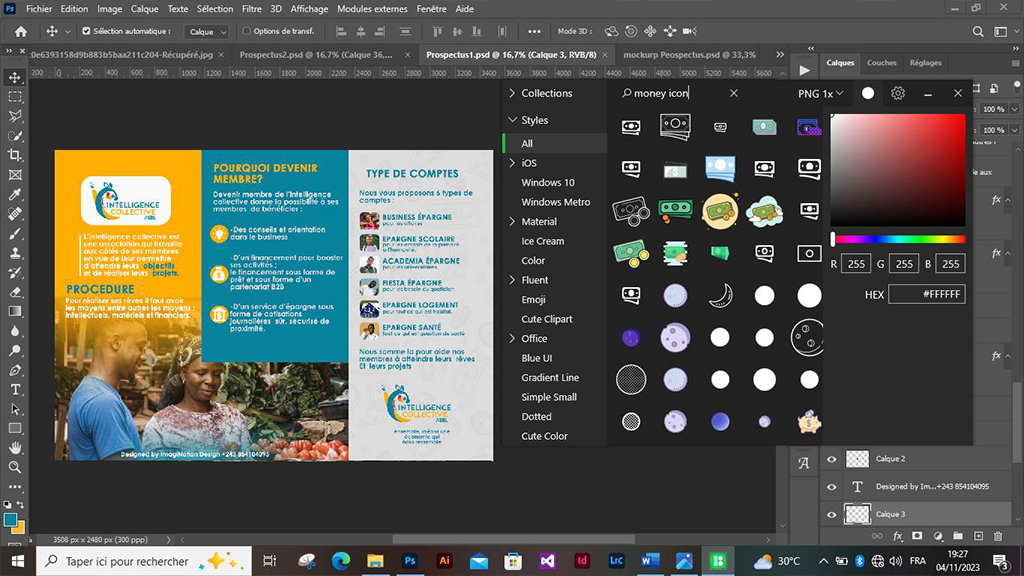Select the Move tool in the toolbox

(x=14, y=77)
